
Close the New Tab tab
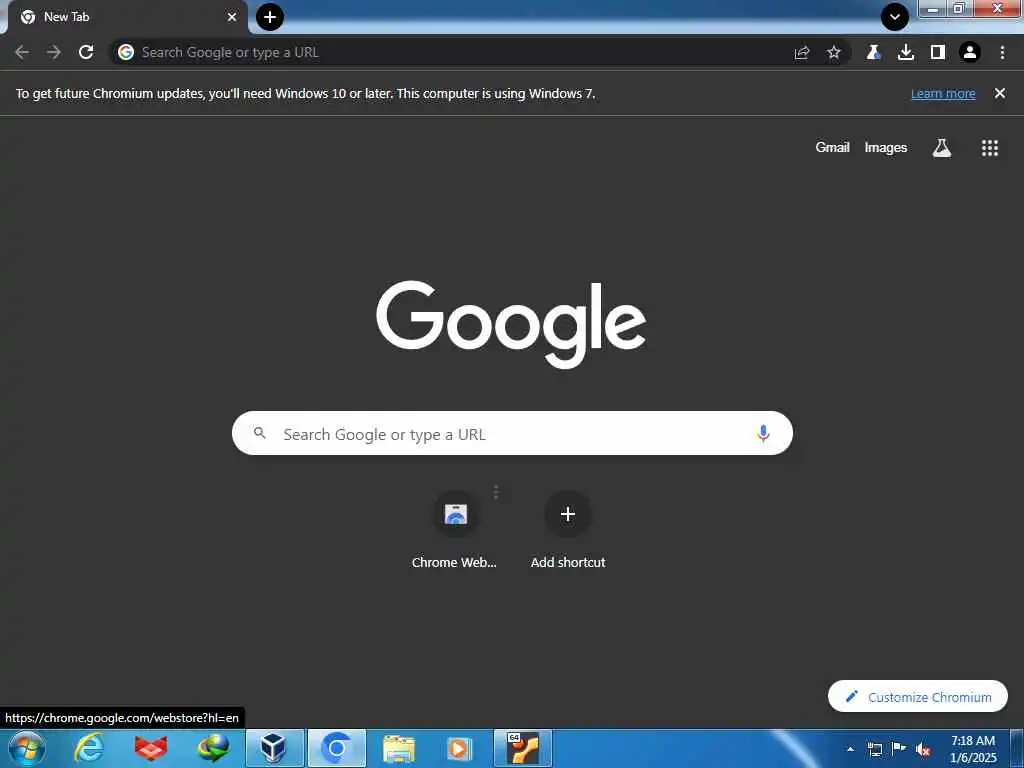tap(232, 17)
